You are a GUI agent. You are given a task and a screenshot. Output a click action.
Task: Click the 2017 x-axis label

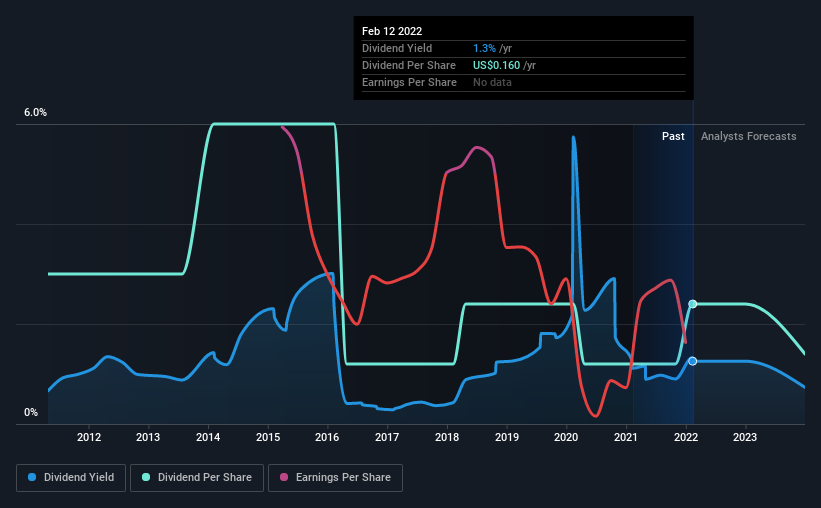point(387,437)
